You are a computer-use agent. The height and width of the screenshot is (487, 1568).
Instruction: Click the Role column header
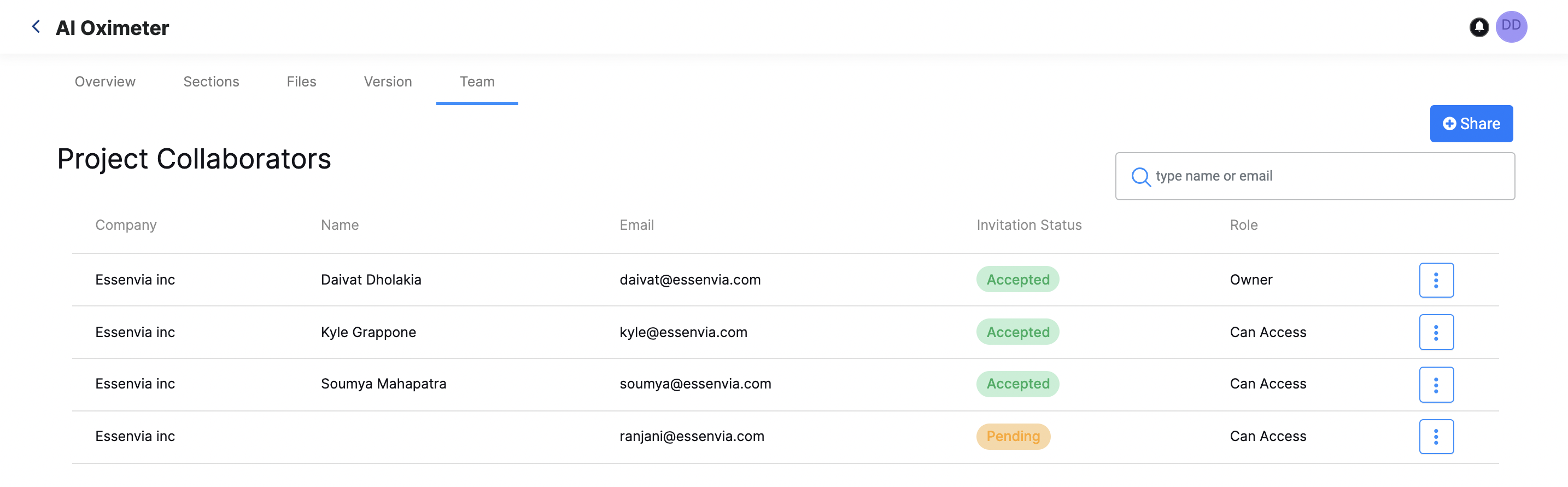[1244, 225]
